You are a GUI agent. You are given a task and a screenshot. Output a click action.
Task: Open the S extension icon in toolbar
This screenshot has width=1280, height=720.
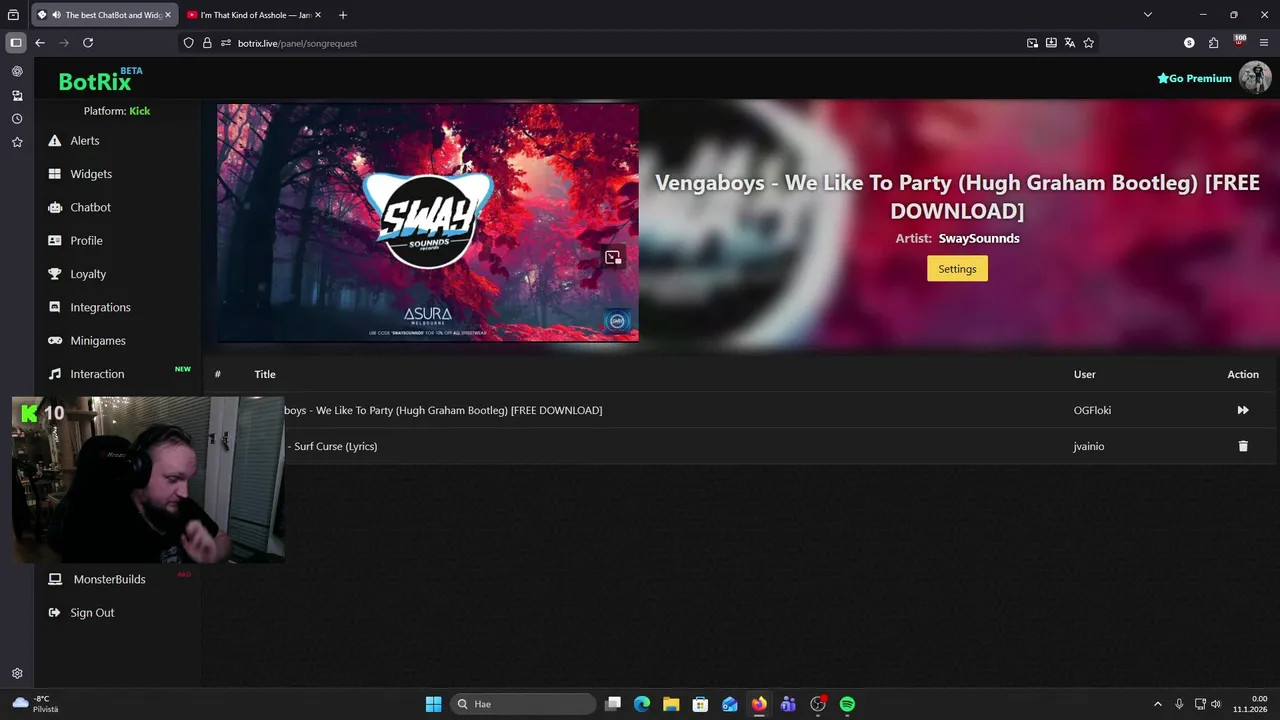click(x=1189, y=43)
